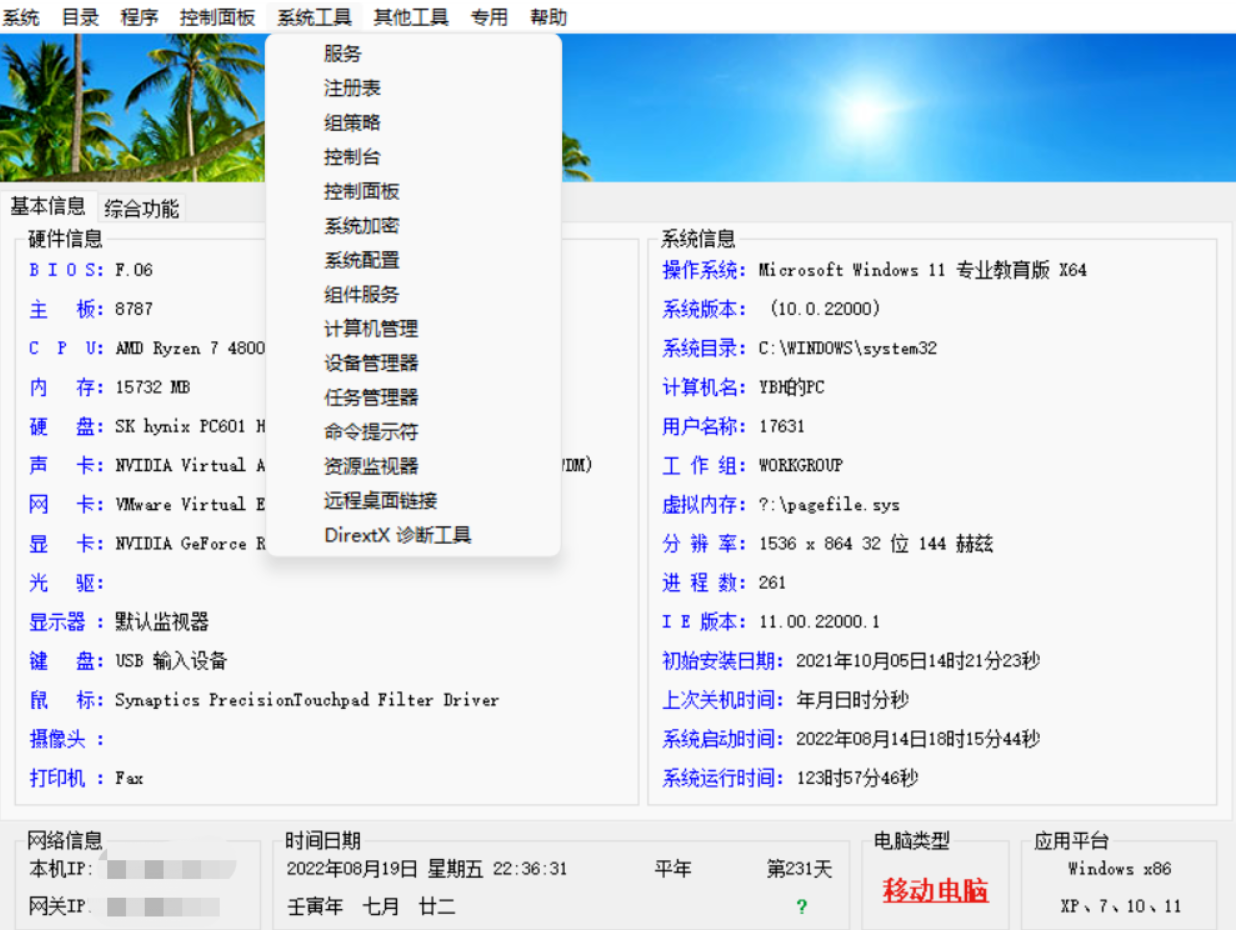Image resolution: width=1236 pixels, height=930 pixels.
Task: Click the red 移动电脑 label
Action: pyautogui.click(x=934, y=887)
